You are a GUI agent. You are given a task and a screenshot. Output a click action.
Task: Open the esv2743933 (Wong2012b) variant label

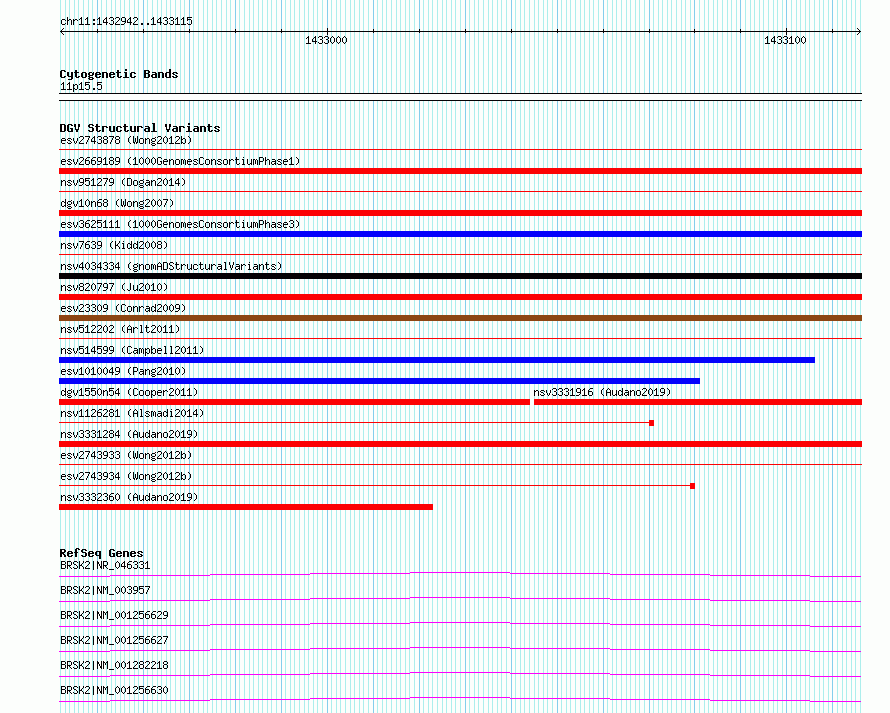pyautogui.click(x=126, y=455)
